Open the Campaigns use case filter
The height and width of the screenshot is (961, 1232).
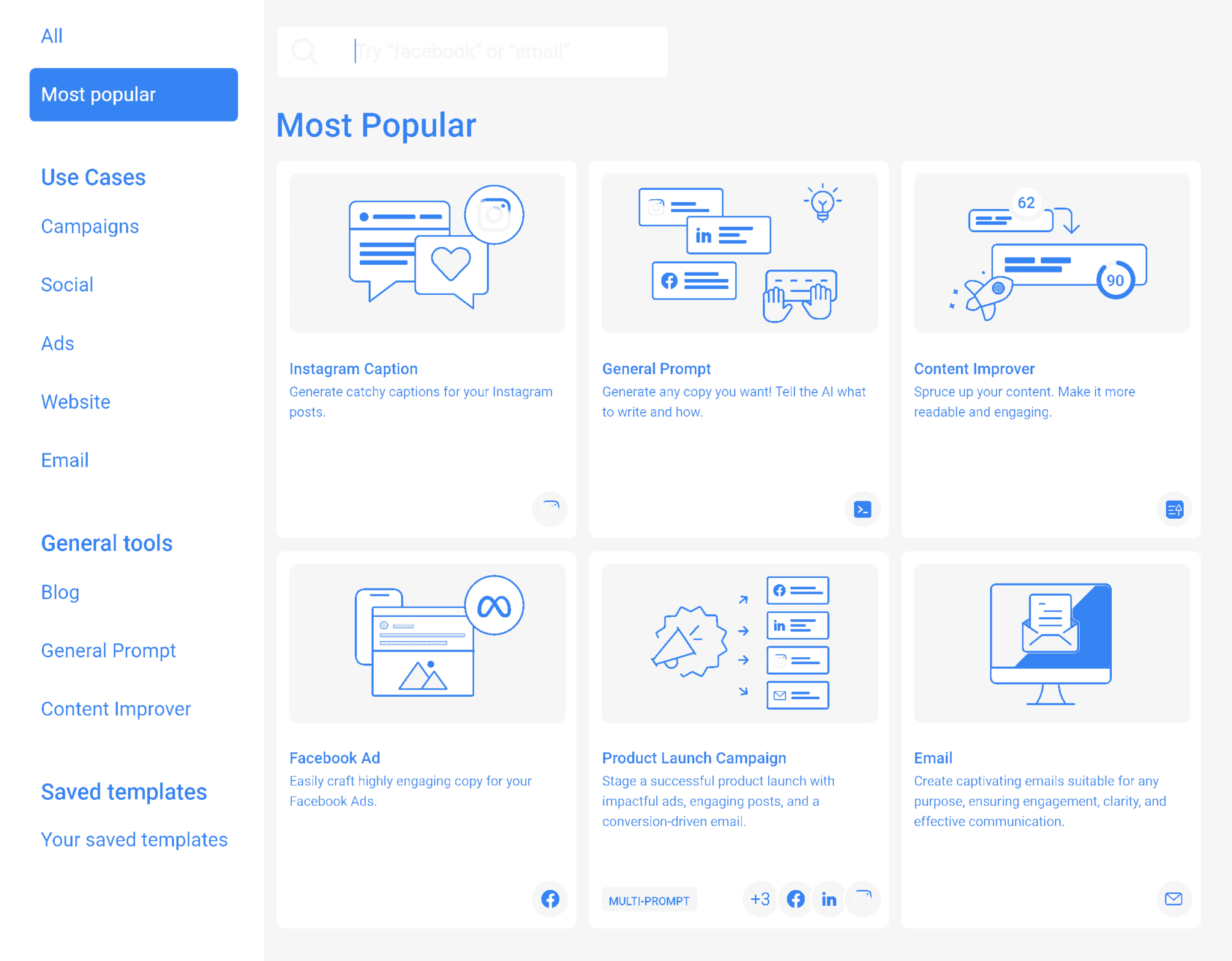[90, 226]
